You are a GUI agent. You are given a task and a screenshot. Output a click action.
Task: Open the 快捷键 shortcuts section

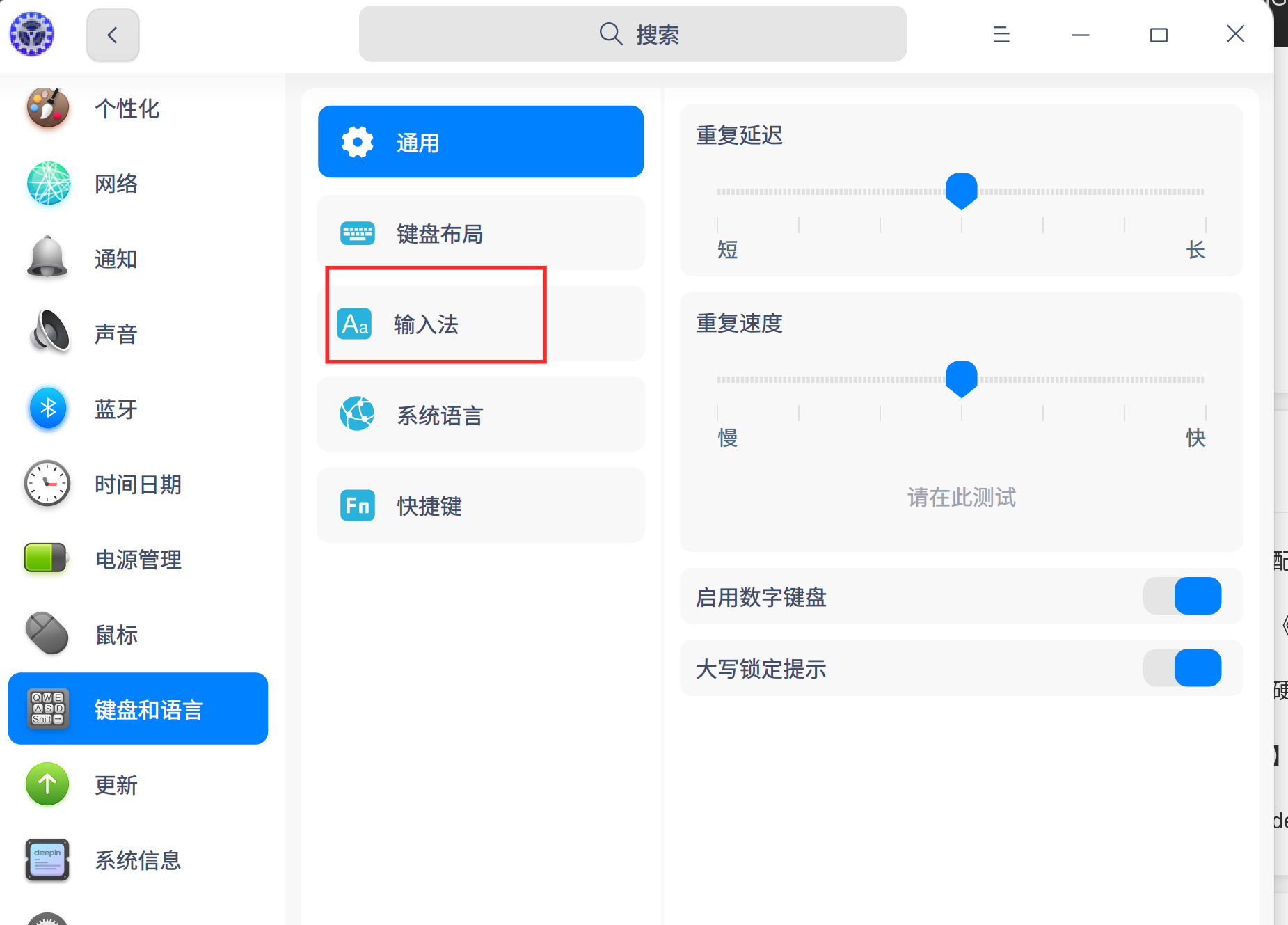[x=429, y=506]
